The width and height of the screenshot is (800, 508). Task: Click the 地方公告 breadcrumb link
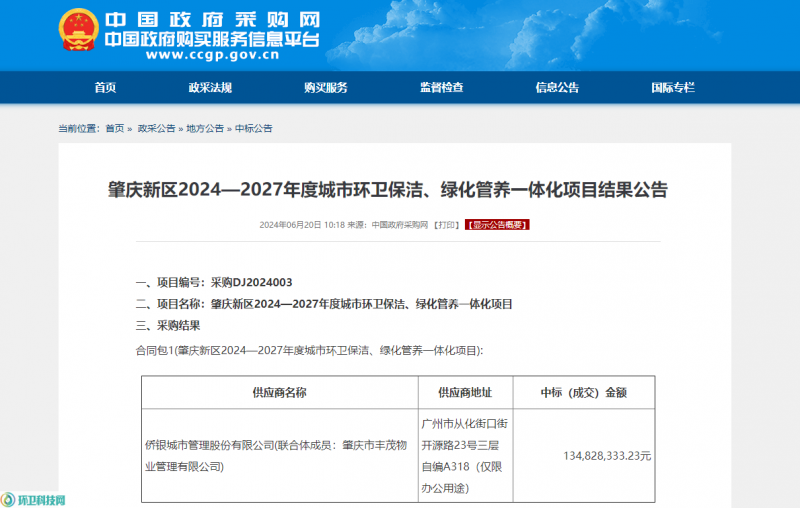[x=205, y=129]
